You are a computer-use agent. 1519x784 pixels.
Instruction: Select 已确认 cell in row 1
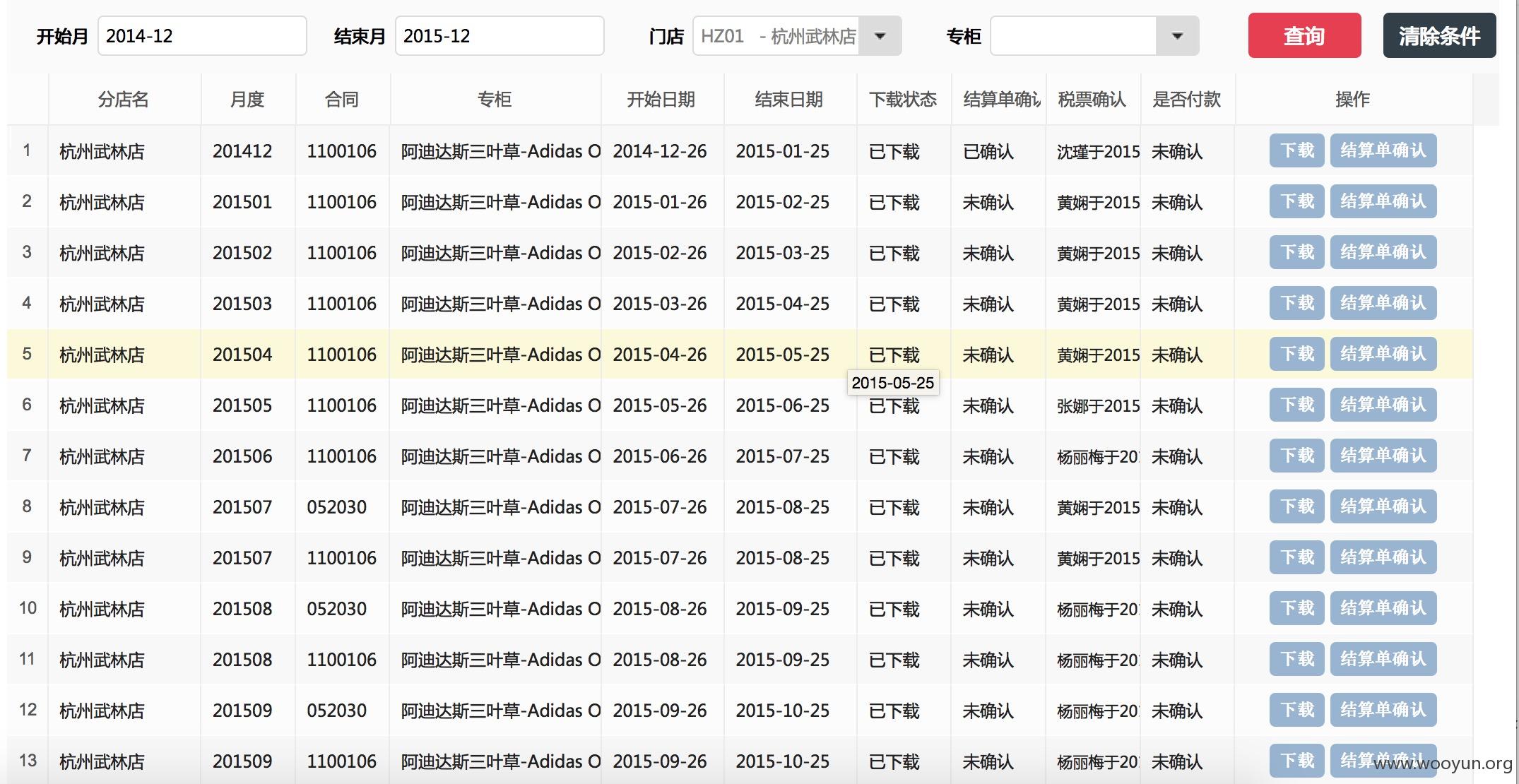coord(998,151)
